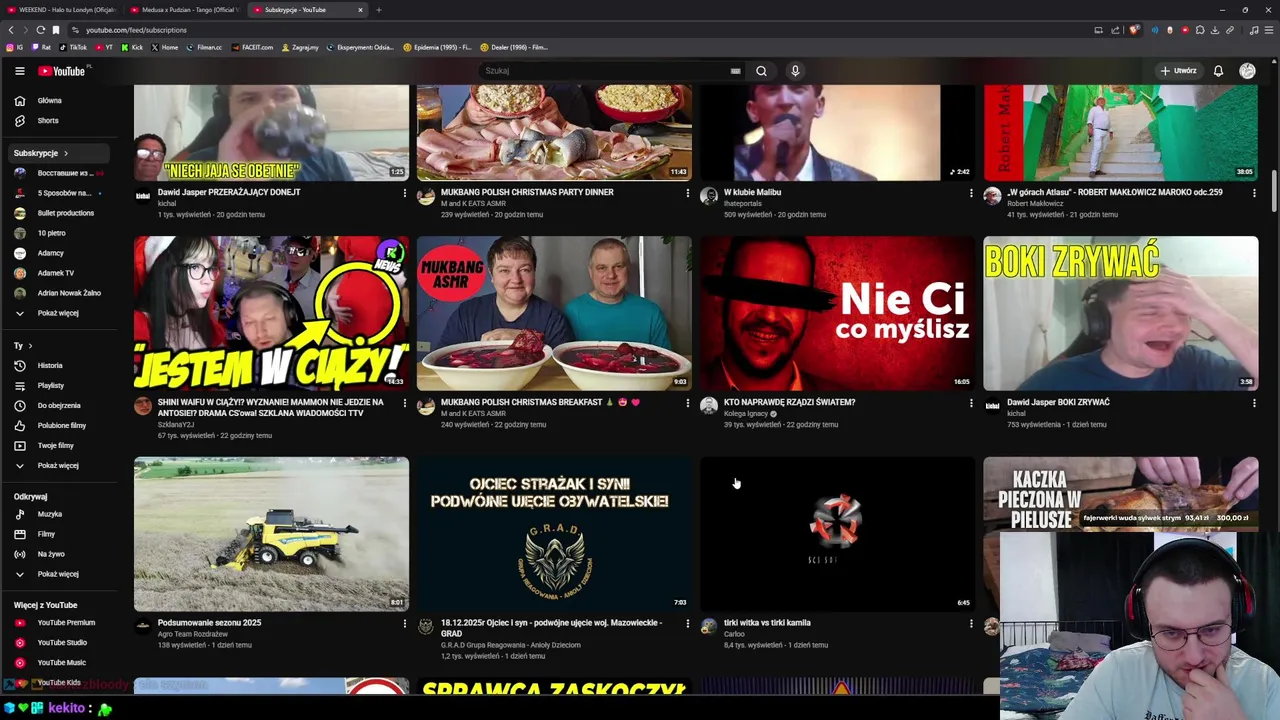The width and height of the screenshot is (1280, 720).
Task: Click the Utwórz create button
Action: tap(1179, 71)
